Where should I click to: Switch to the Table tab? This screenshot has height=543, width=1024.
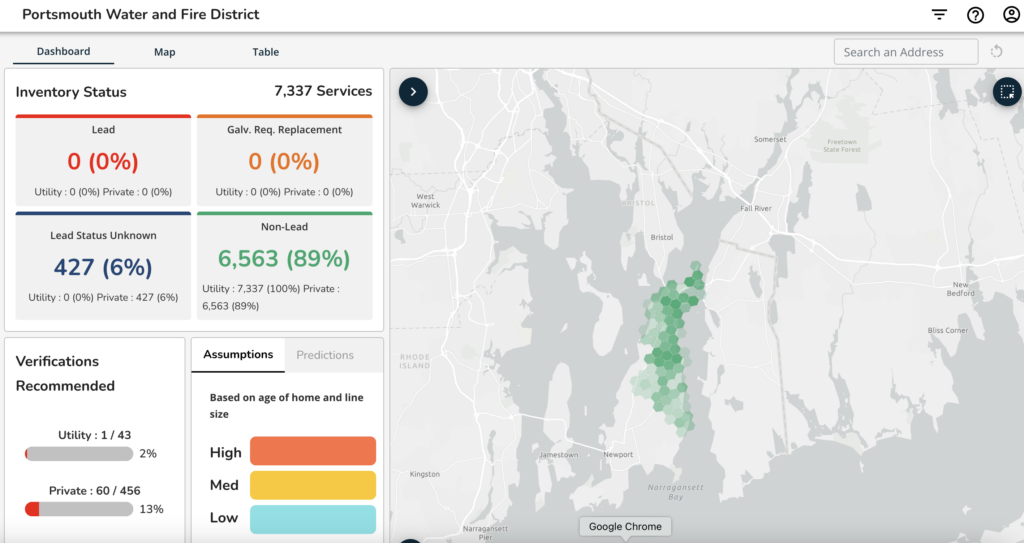[x=265, y=52]
